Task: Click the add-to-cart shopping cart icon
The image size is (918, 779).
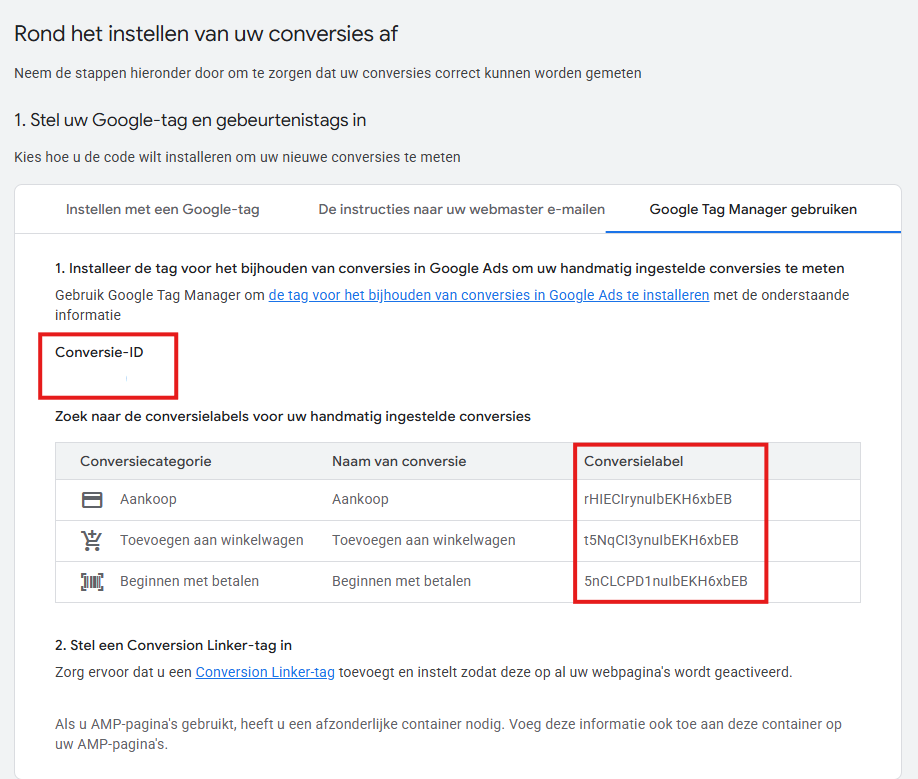Action: pos(92,540)
